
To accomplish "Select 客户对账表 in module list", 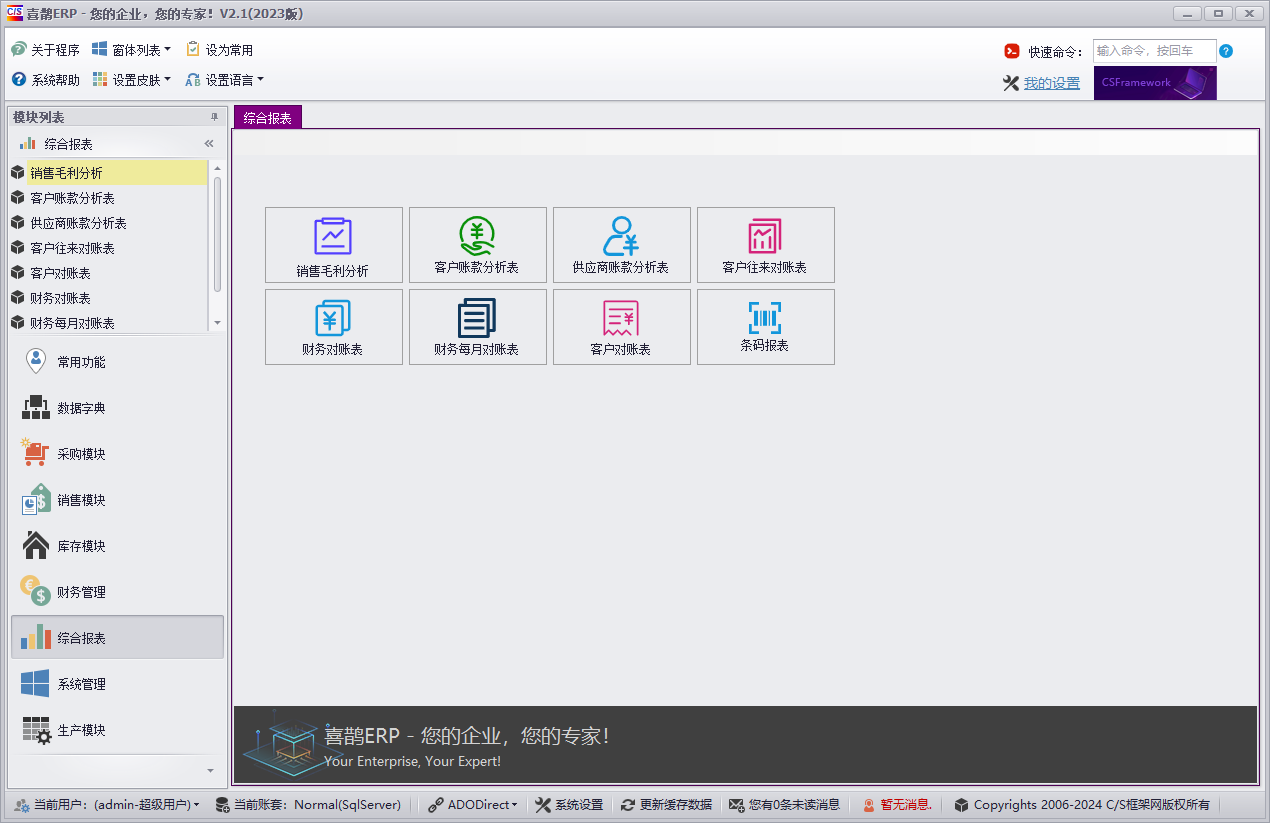I will pyautogui.click(x=108, y=273).
